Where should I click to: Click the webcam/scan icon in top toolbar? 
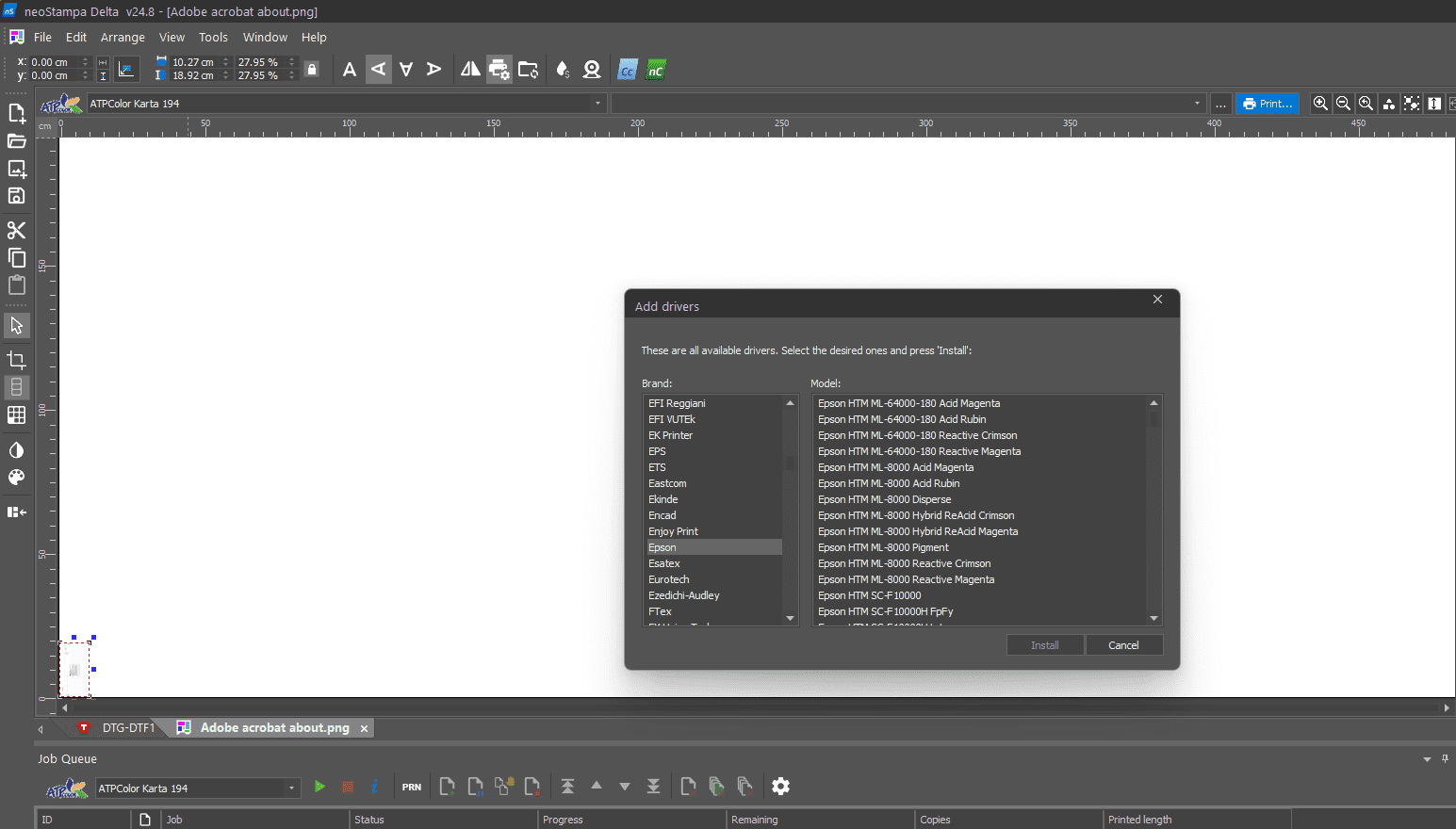pos(591,69)
